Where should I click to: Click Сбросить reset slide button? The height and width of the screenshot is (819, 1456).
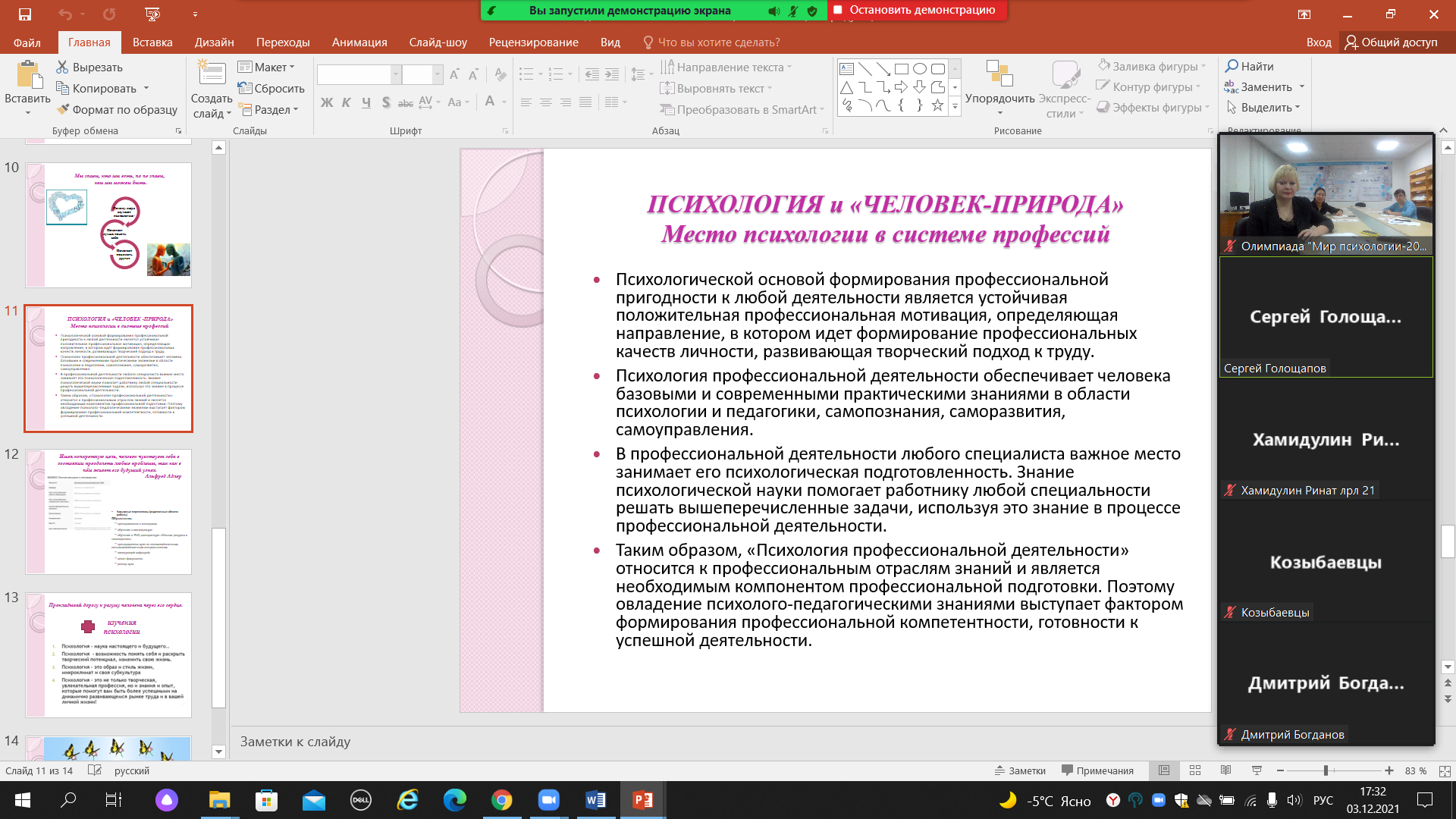(271, 89)
